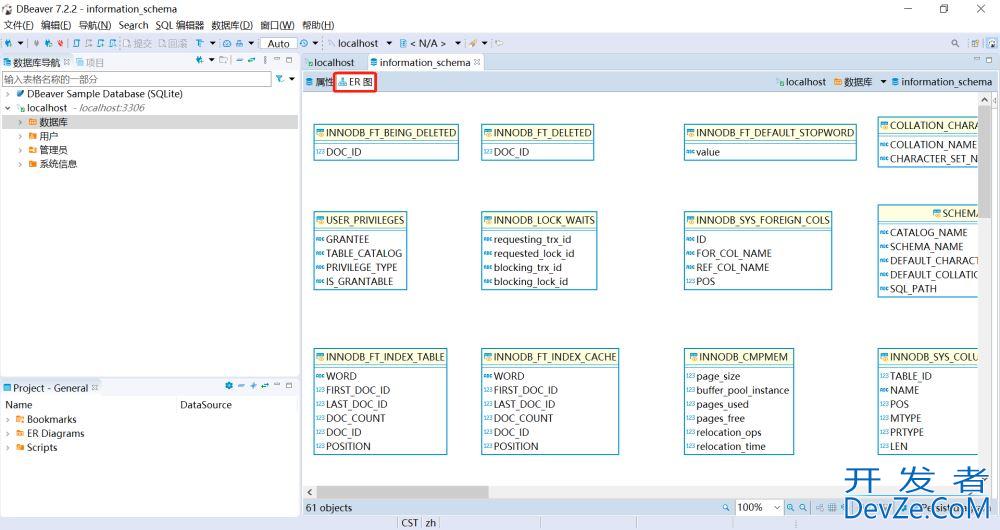Open the 数据库(D) menu
The height and width of the screenshot is (530, 1000).
232,25
